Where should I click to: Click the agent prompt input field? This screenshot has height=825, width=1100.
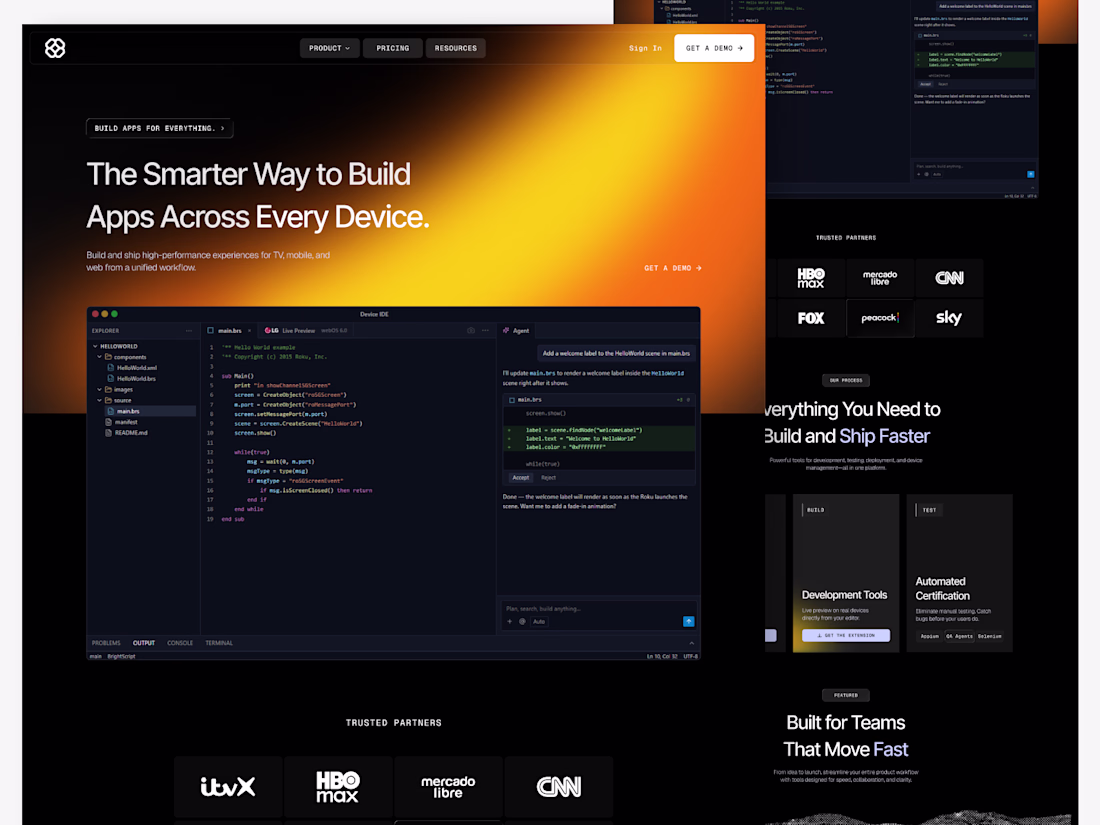[598, 608]
